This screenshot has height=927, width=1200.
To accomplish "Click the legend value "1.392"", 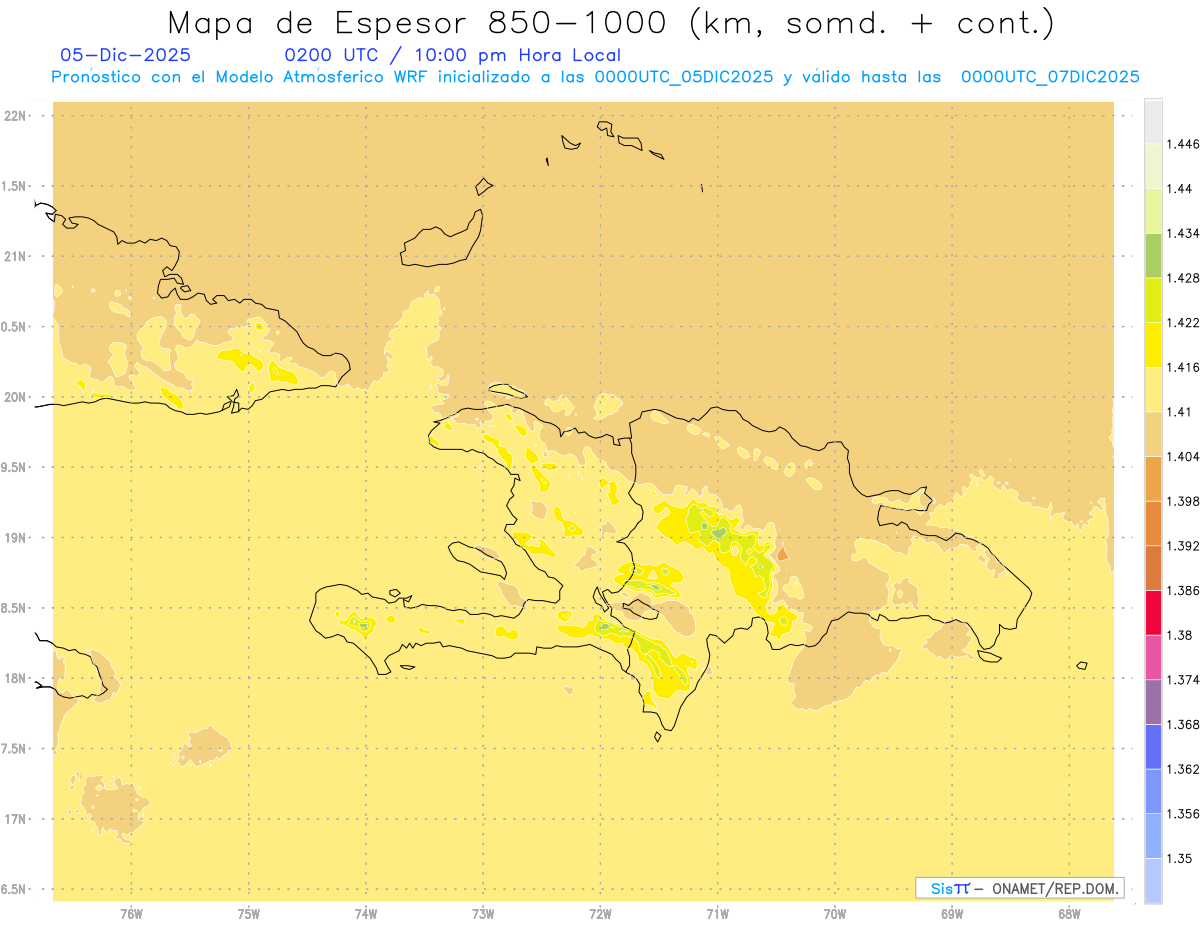I will 1182,546.
